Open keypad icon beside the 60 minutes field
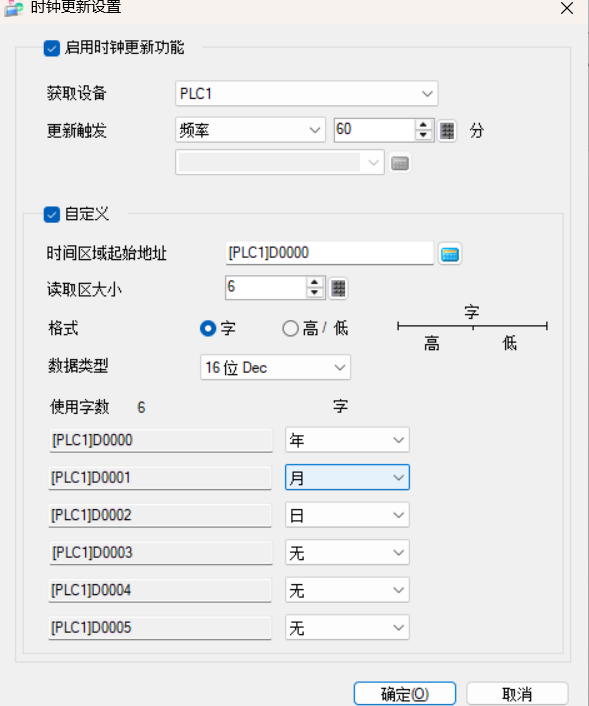 [x=447, y=131]
